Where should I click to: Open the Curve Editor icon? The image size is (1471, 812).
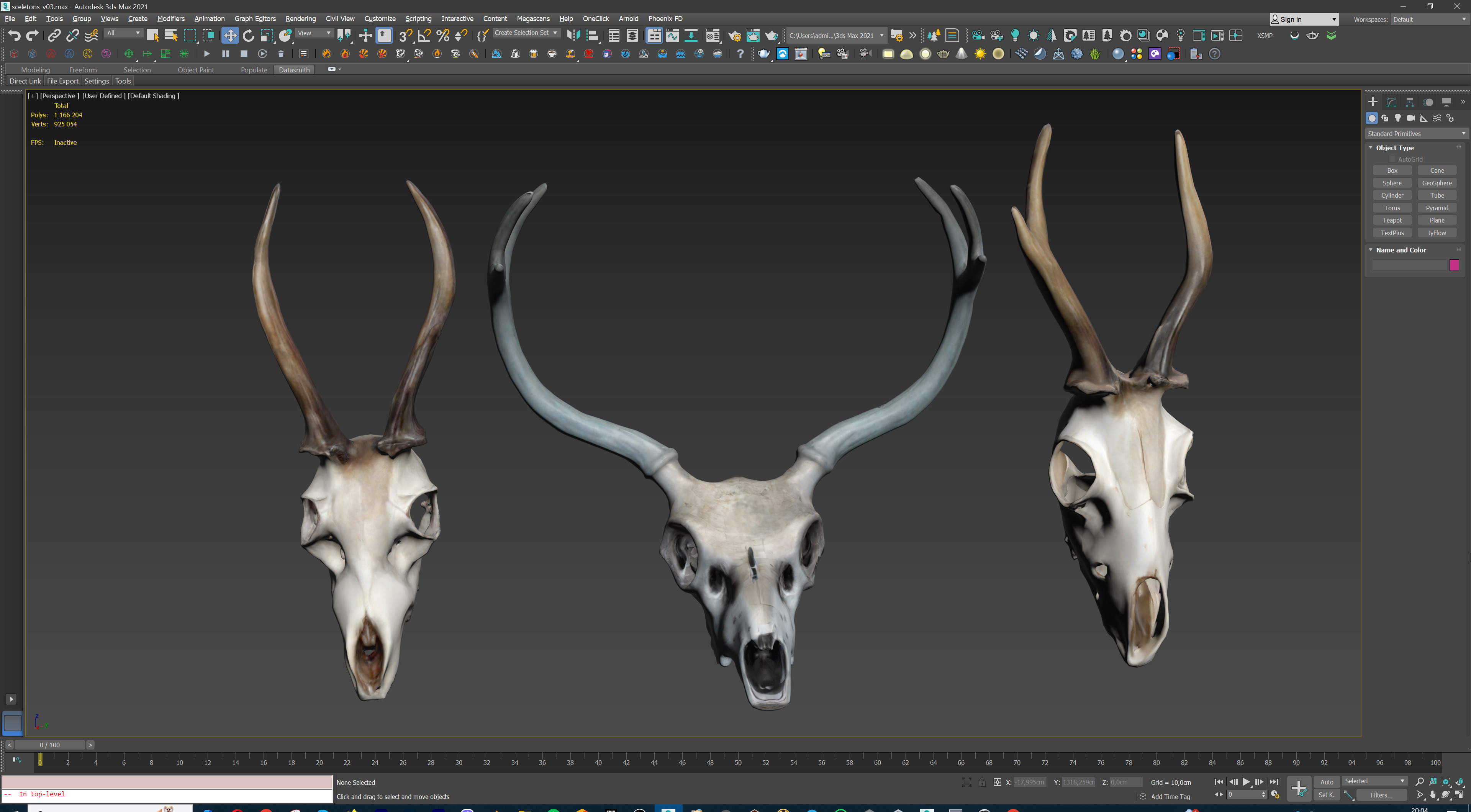coord(673,35)
